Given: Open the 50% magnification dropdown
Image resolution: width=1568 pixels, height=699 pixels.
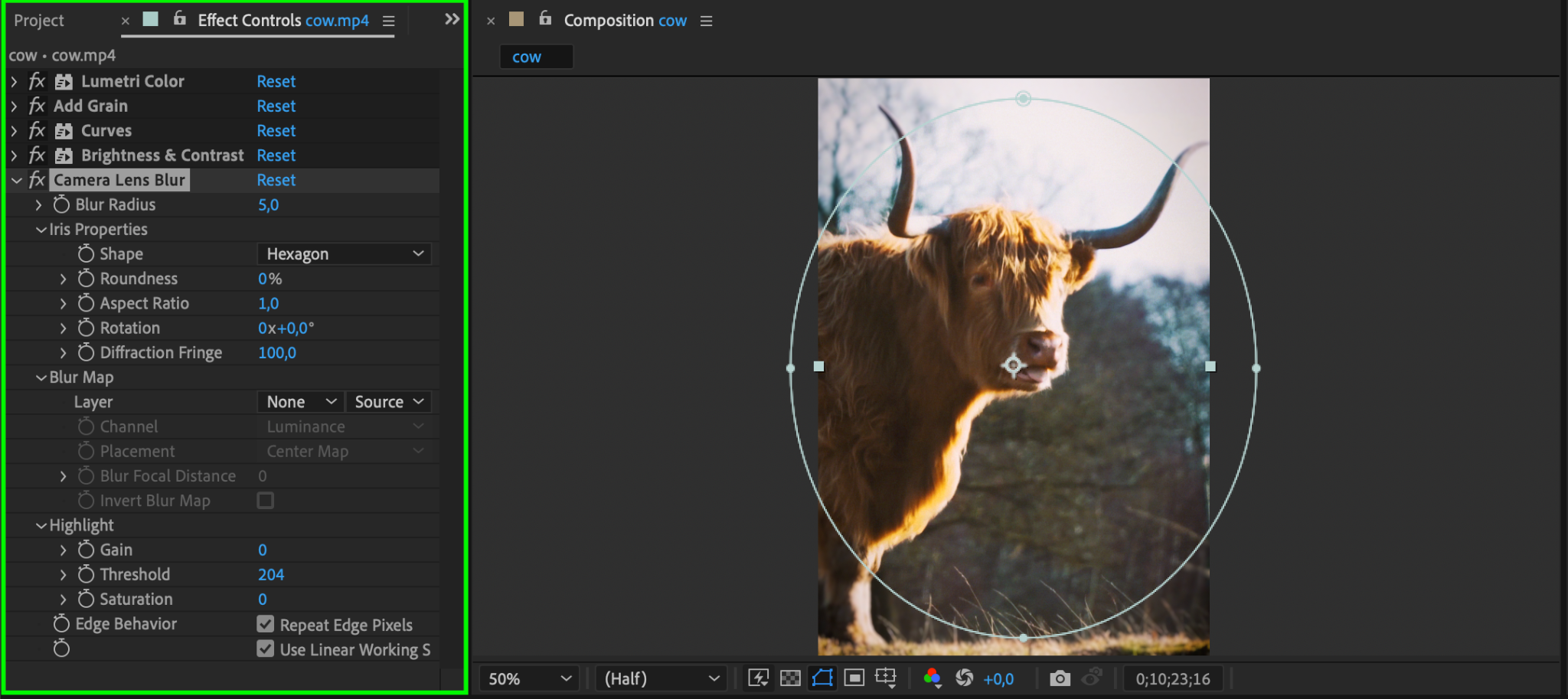Looking at the screenshot, I should tap(529, 679).
